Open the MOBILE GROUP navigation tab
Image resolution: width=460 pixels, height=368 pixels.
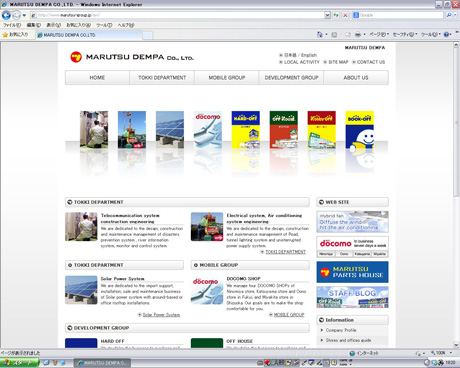227,78
